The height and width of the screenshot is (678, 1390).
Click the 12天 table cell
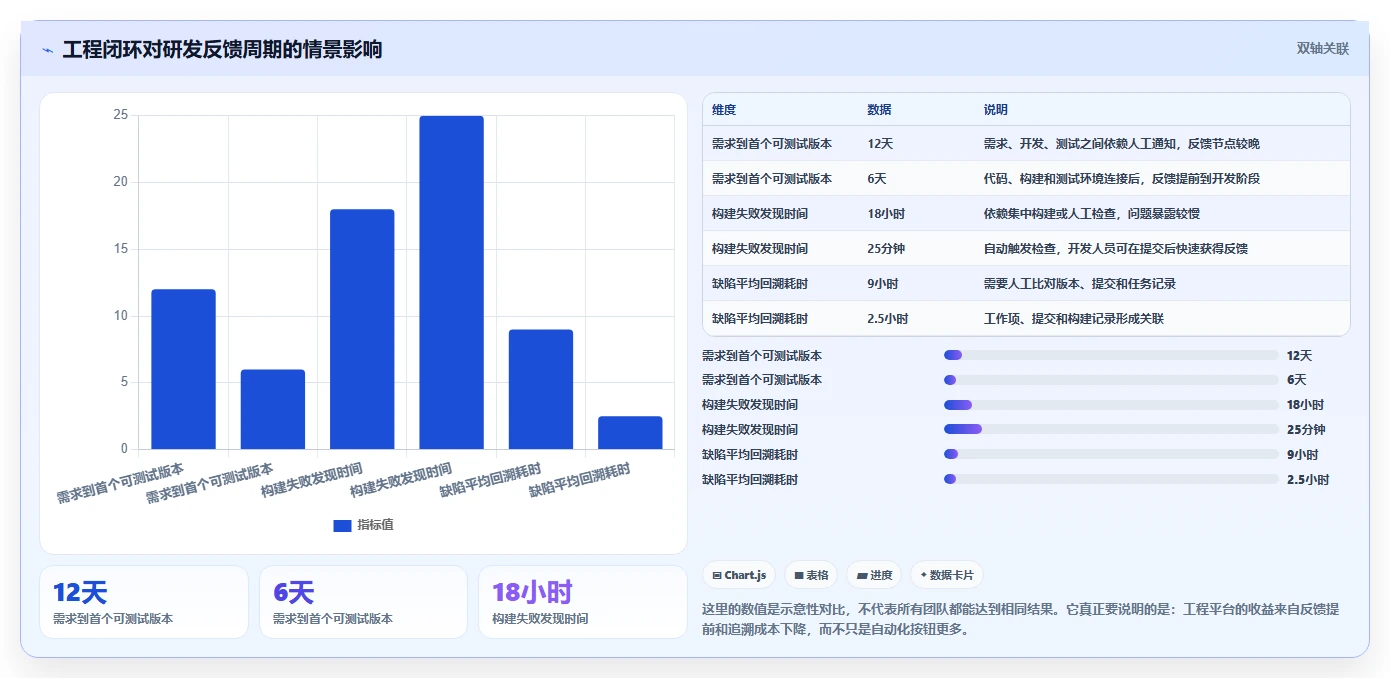coord(881,144)
